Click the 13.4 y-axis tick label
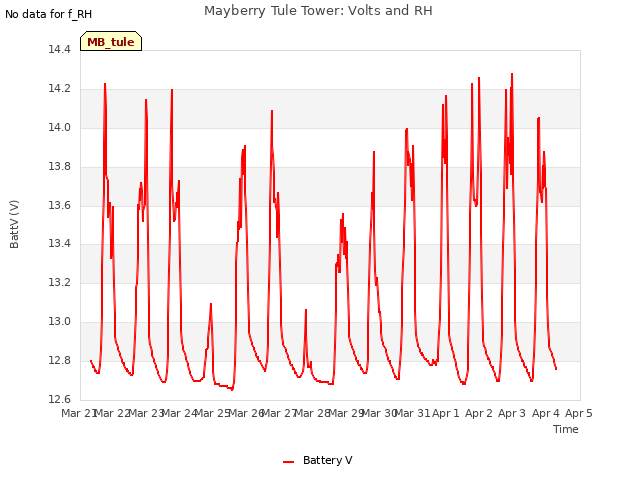Screen dimensions: 640x480 coord(59,244)
